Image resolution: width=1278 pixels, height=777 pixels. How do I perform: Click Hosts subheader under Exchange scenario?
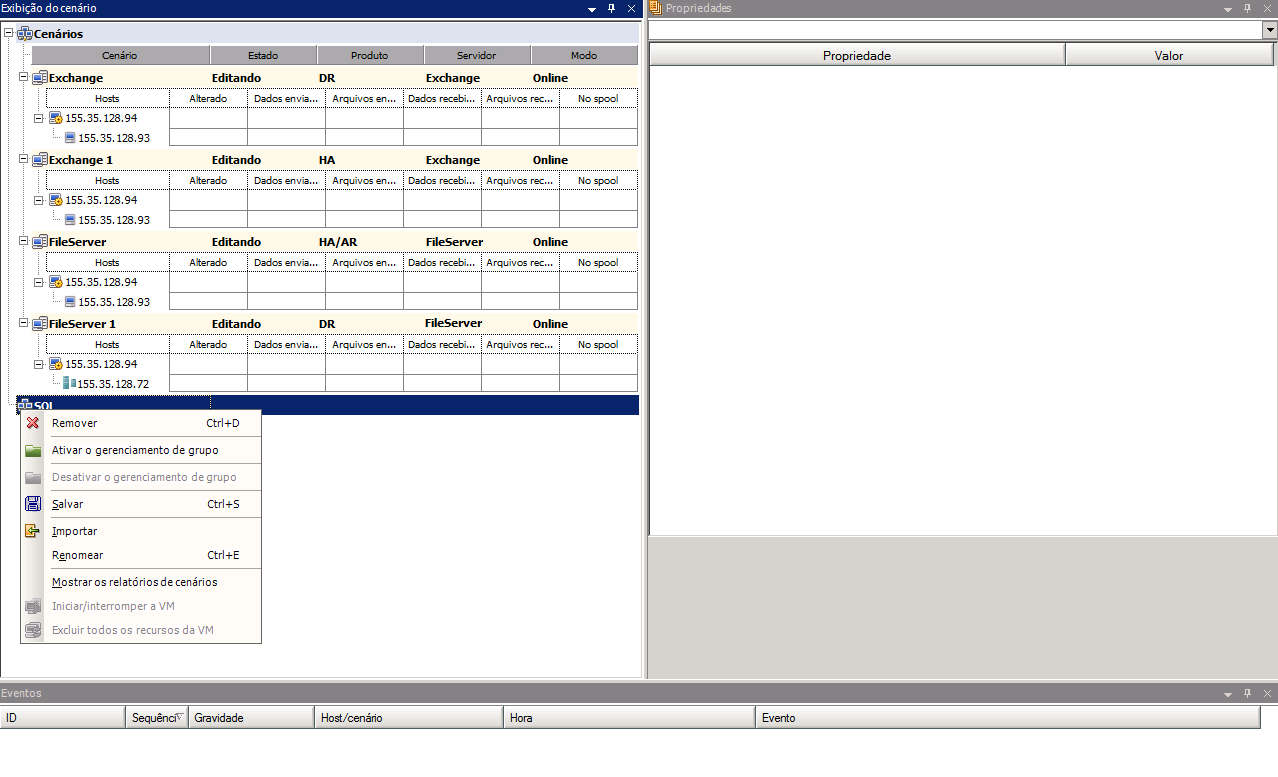pyautogui.click(x=107, y=98)
